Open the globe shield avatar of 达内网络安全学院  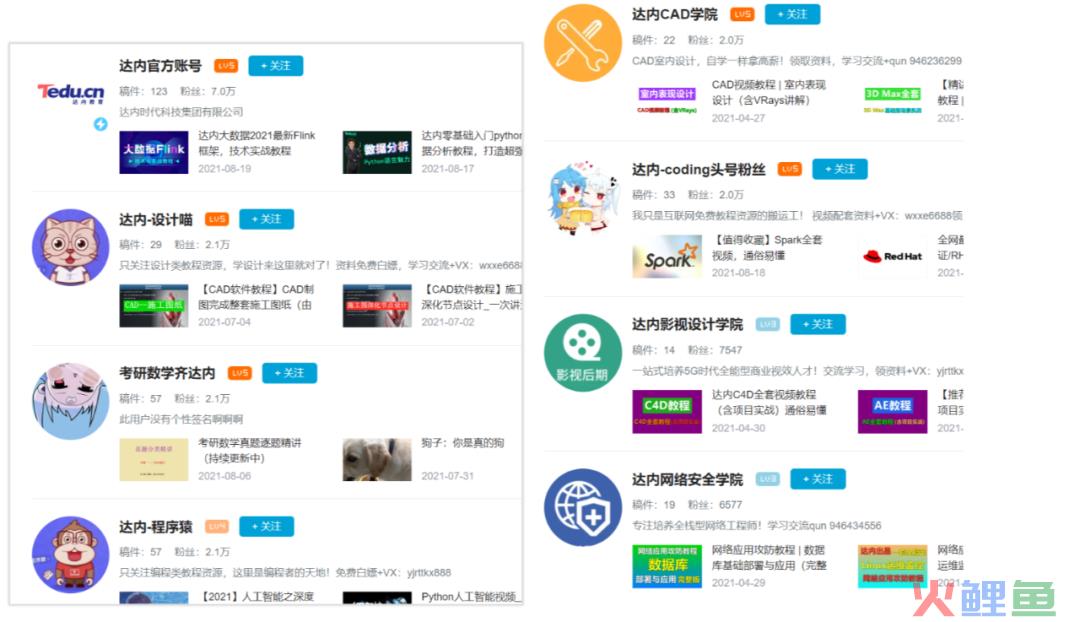click(x=583, y=508)
